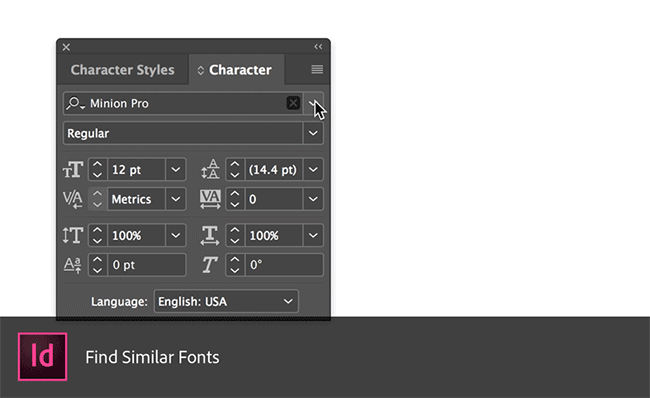This screenshot has width=650, height=398.
Task: Step the 12 pt font size value
Action: tap(97, 170)
